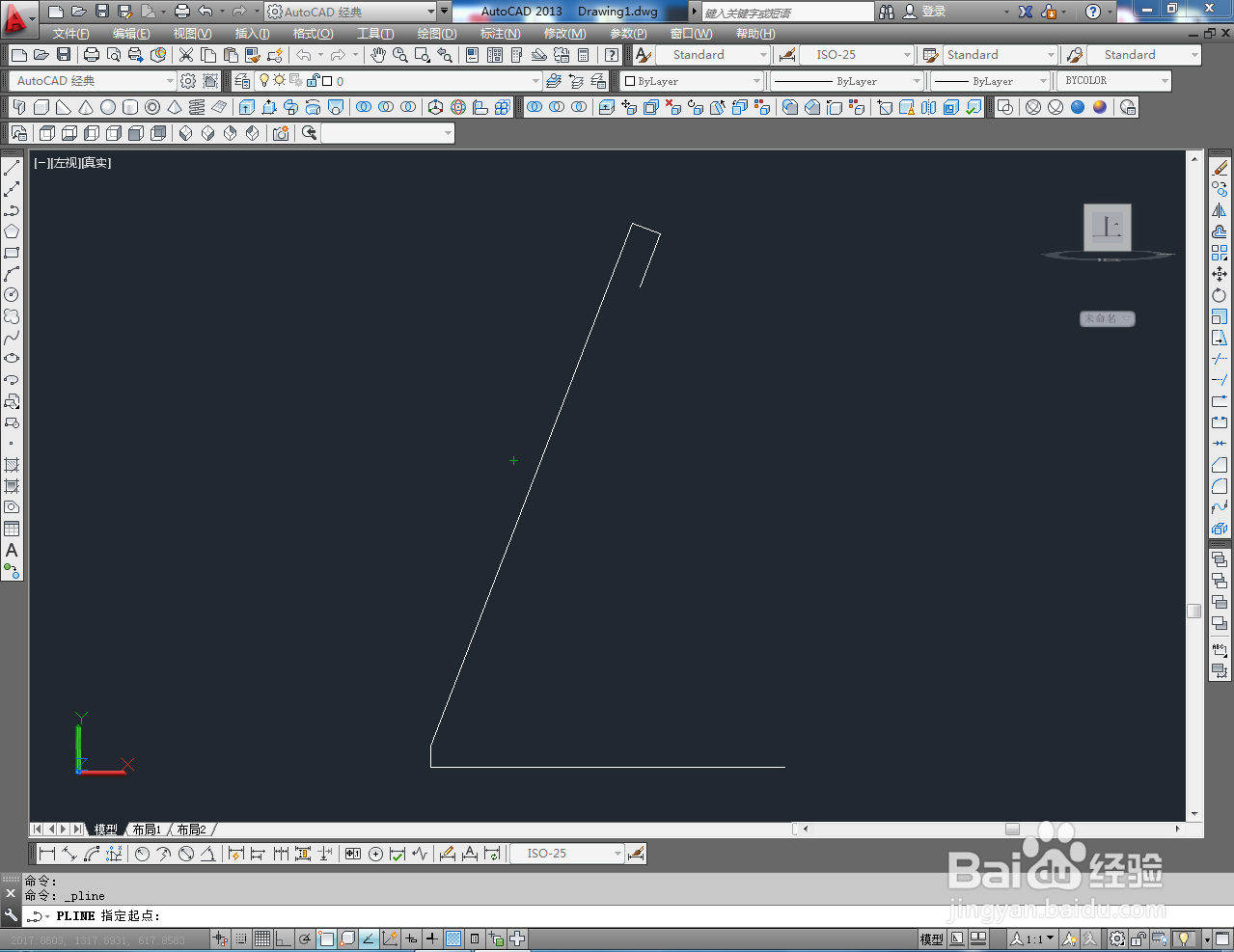Click the 未命名 UCS label below ViewCube
The image size is (1234, 952).
[x=1107, y=318]
